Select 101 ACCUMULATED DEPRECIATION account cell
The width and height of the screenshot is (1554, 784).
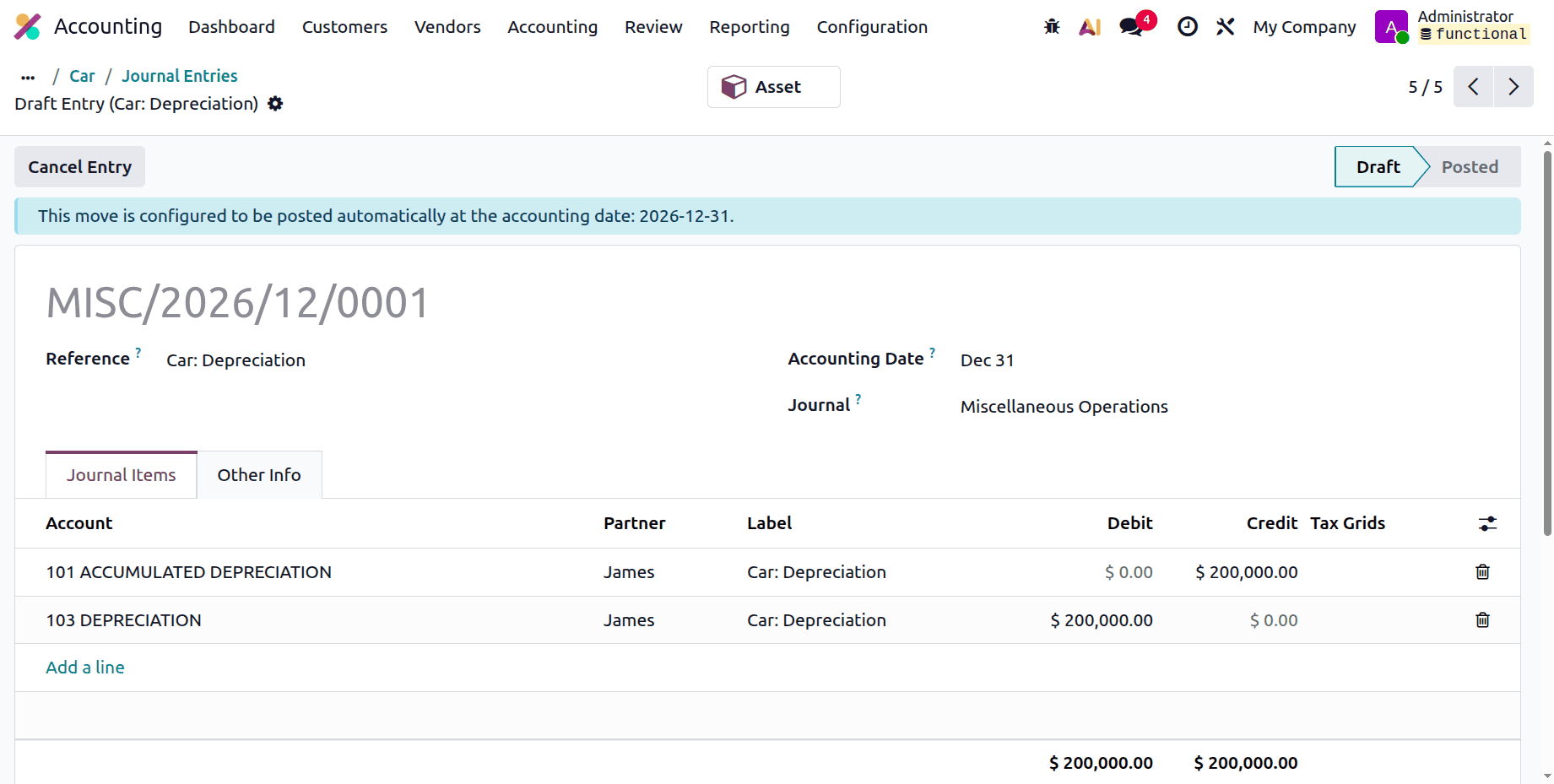(x=189, y=572)
